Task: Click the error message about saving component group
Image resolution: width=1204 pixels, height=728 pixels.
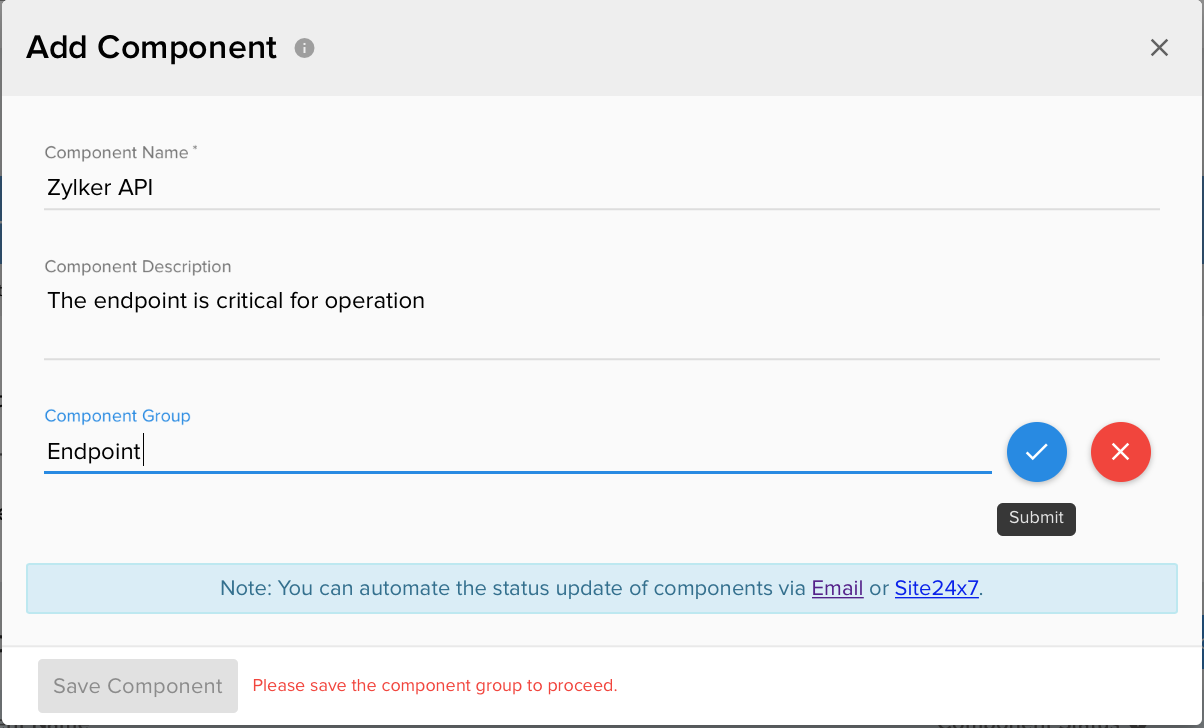Action: [x=434, y=685]
